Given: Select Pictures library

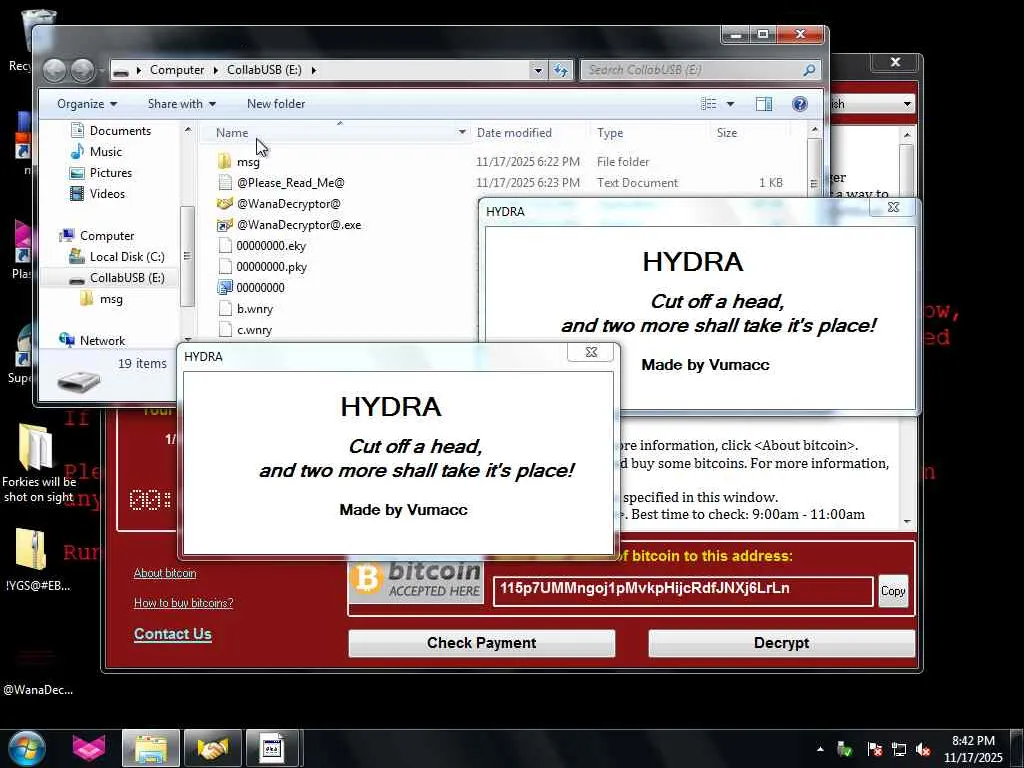Looking at the screenshot, I should 101,172.
